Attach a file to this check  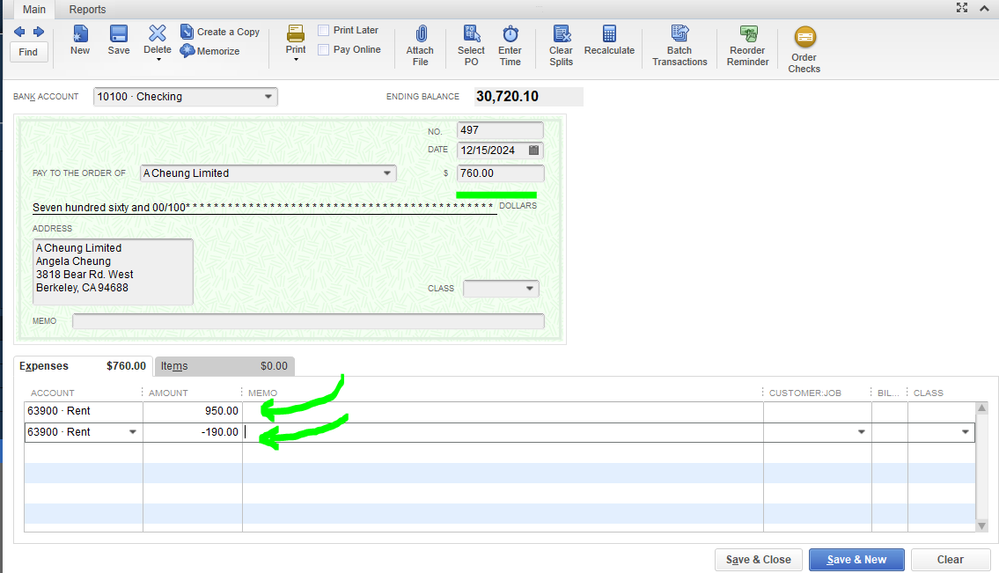pos(420,46)
